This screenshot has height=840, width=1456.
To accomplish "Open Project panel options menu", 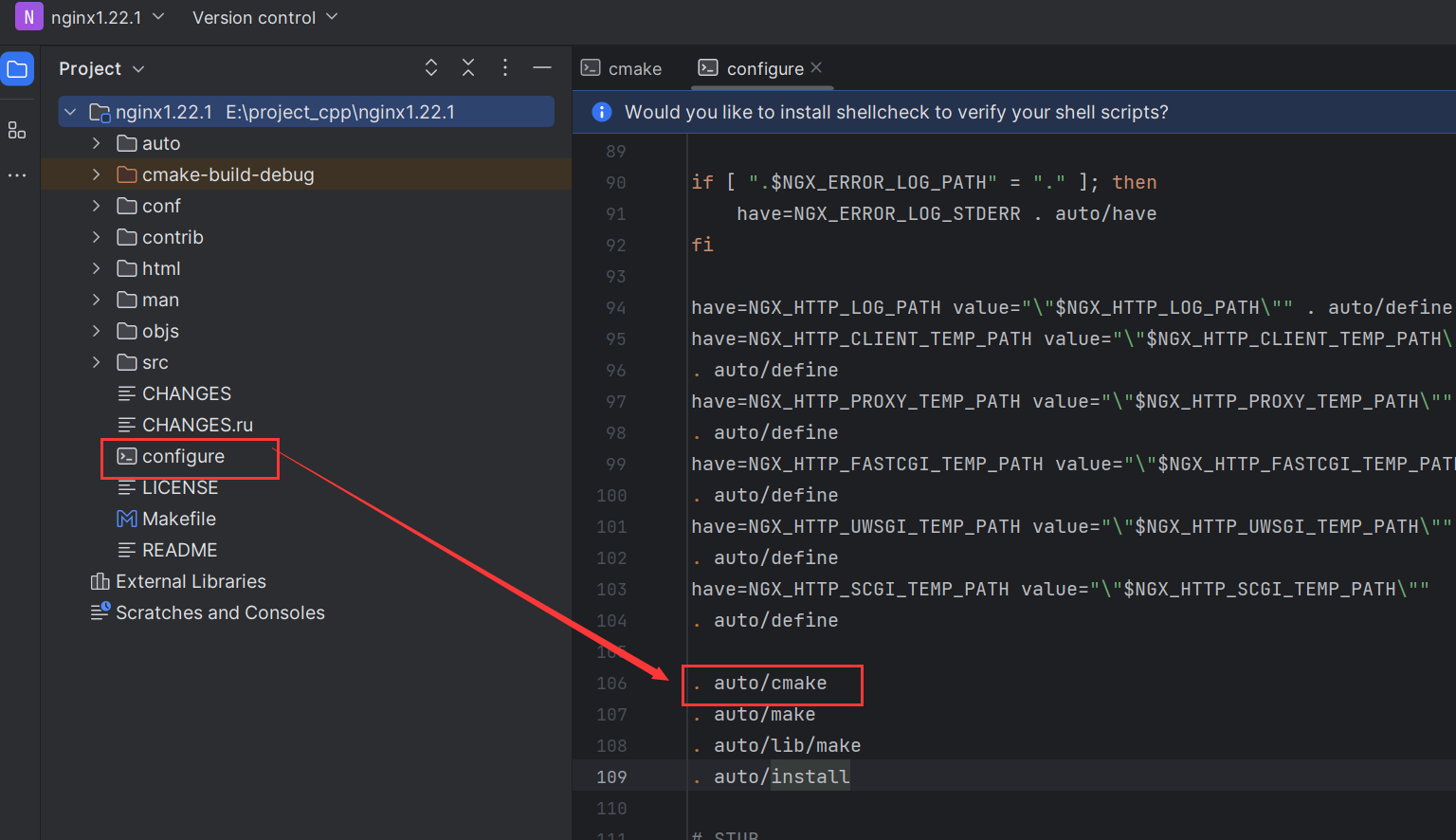I will click(505, 68).
